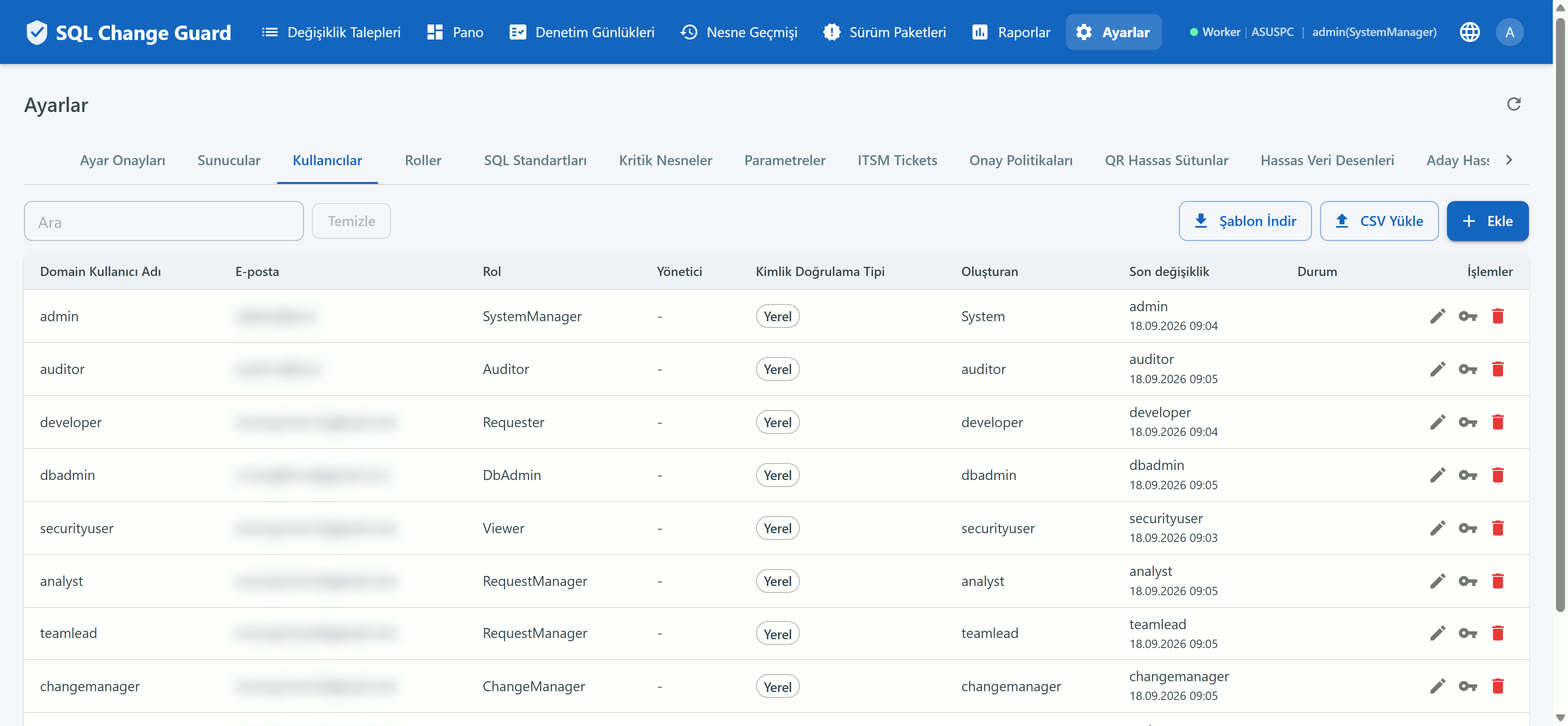Delete the developer user
The height and width of the screenshot is (726, 1568).
click(x=1498, y=422)
